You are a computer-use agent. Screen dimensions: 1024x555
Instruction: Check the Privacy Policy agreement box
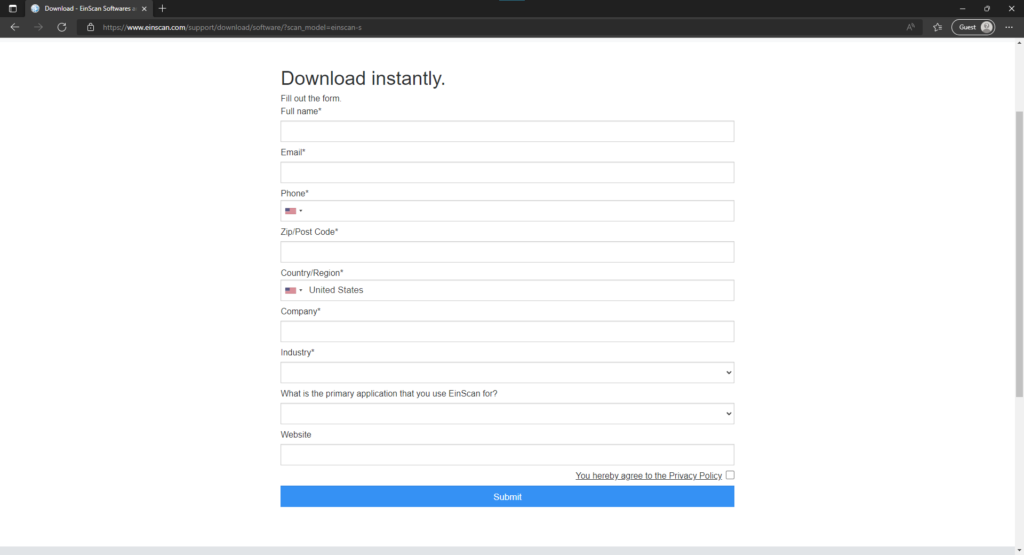coord(730,475)
